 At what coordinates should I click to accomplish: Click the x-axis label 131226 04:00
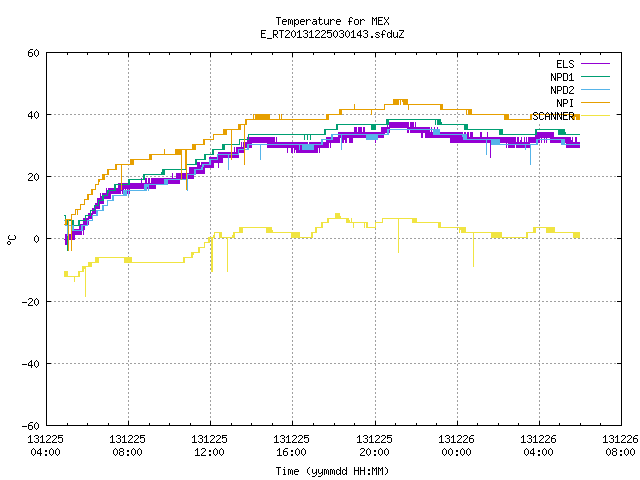coord(538,446)
